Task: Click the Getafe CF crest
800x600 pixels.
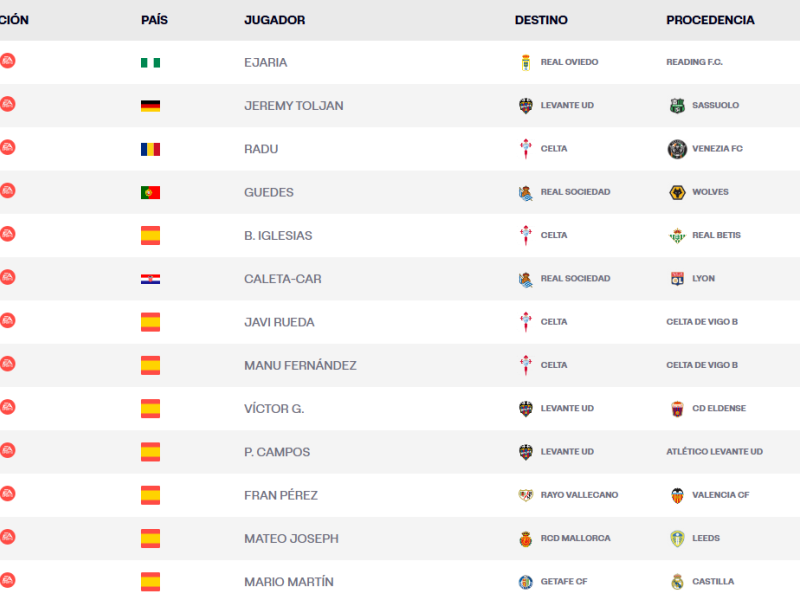Action: [526, 582]
